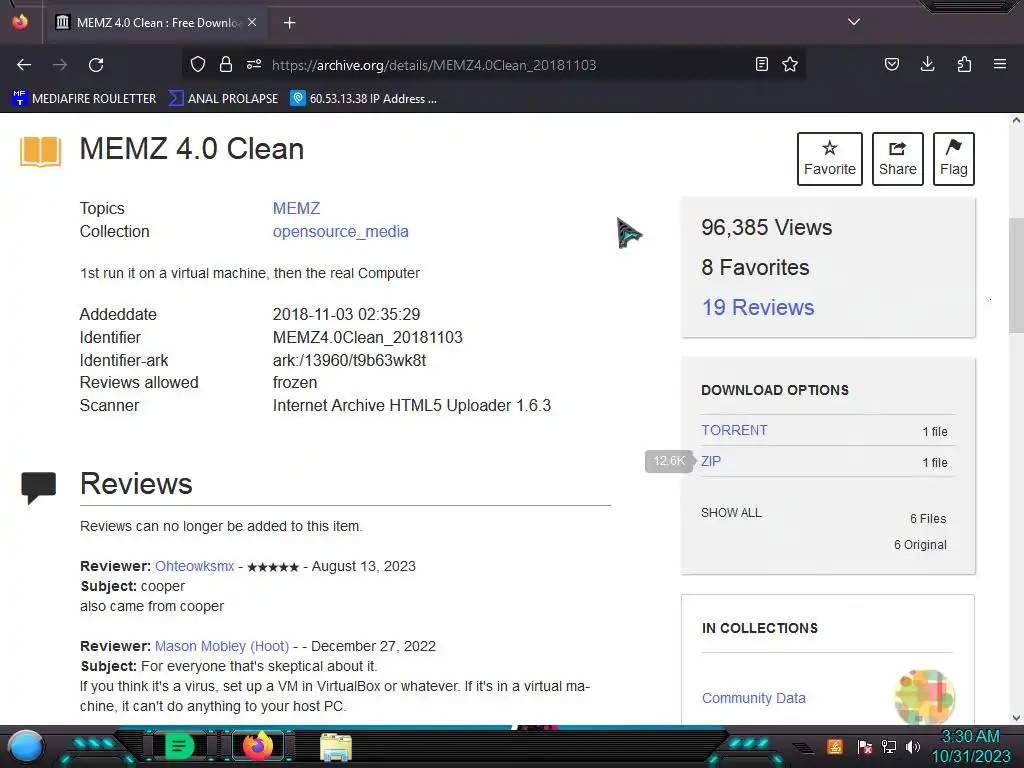This screenshot has height=768, width=1024.
Task: Jump to the 19 Reviews link
Action: point(758,307)
